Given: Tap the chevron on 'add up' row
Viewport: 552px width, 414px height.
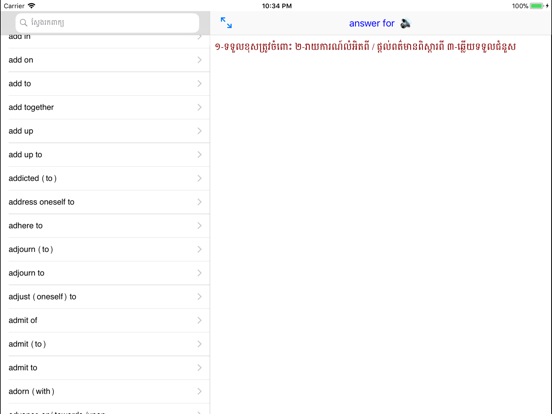Looking at the screenshot, I should click(200, 131).
